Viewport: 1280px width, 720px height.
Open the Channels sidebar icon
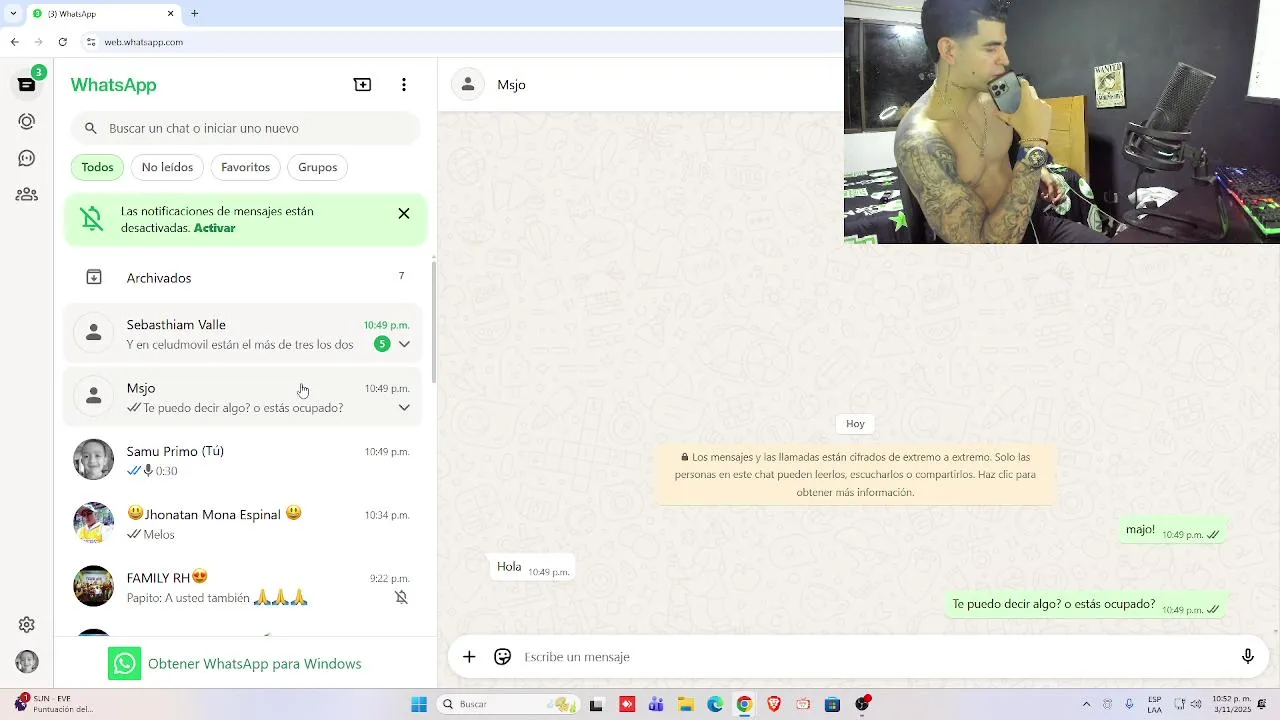pos(27,158)
